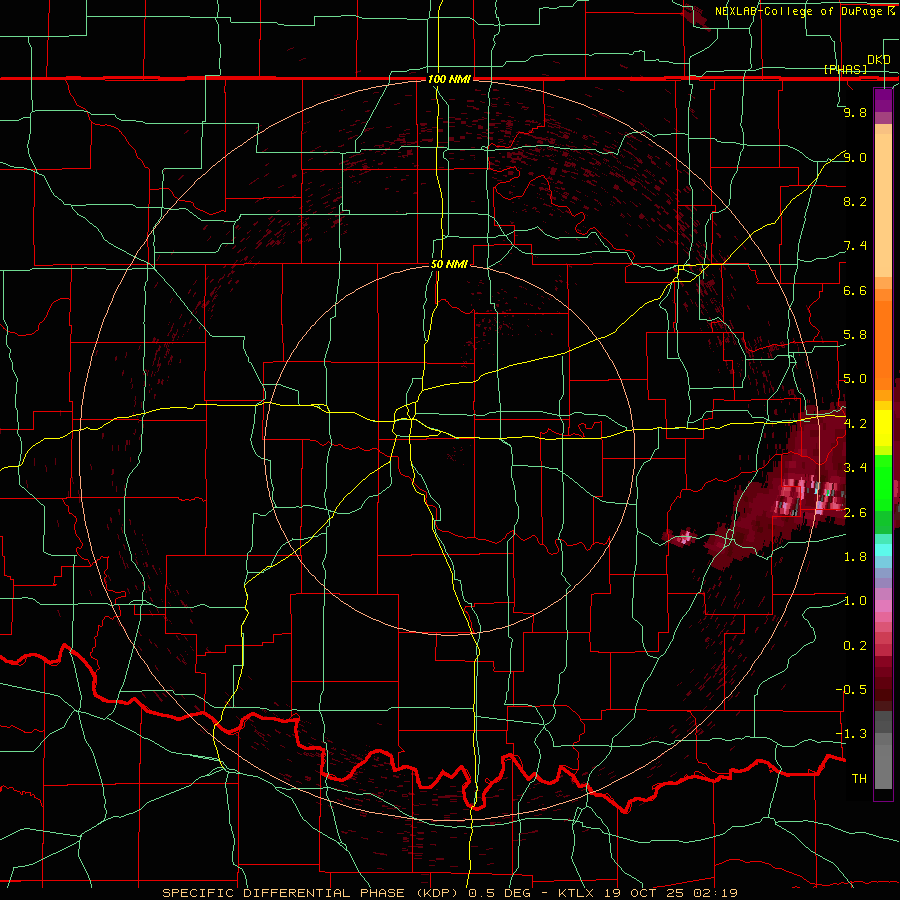Image resolution: width=900 pixels, height=900 pixels.
Task: Click the 3.4 scale value
Action: tap(855, 468)
